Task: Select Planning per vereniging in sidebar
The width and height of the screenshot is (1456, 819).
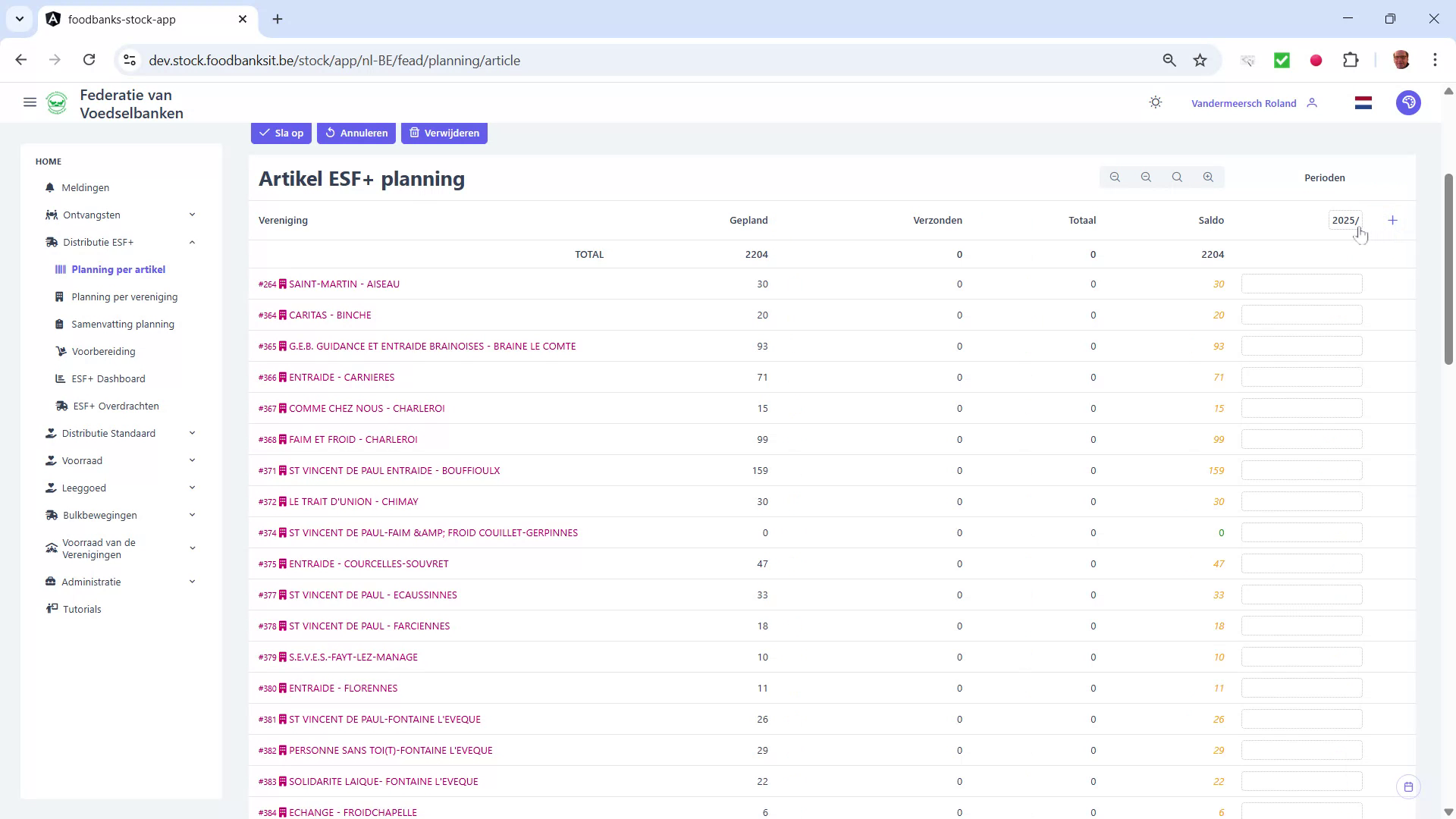Action: pos(124,297)
